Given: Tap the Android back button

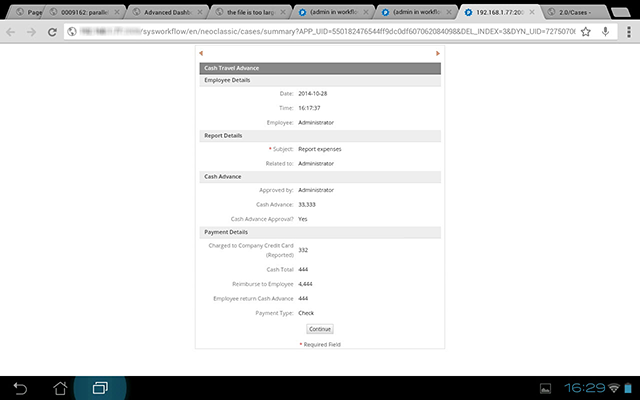Looking at the screenshot, I should [21, 387].
